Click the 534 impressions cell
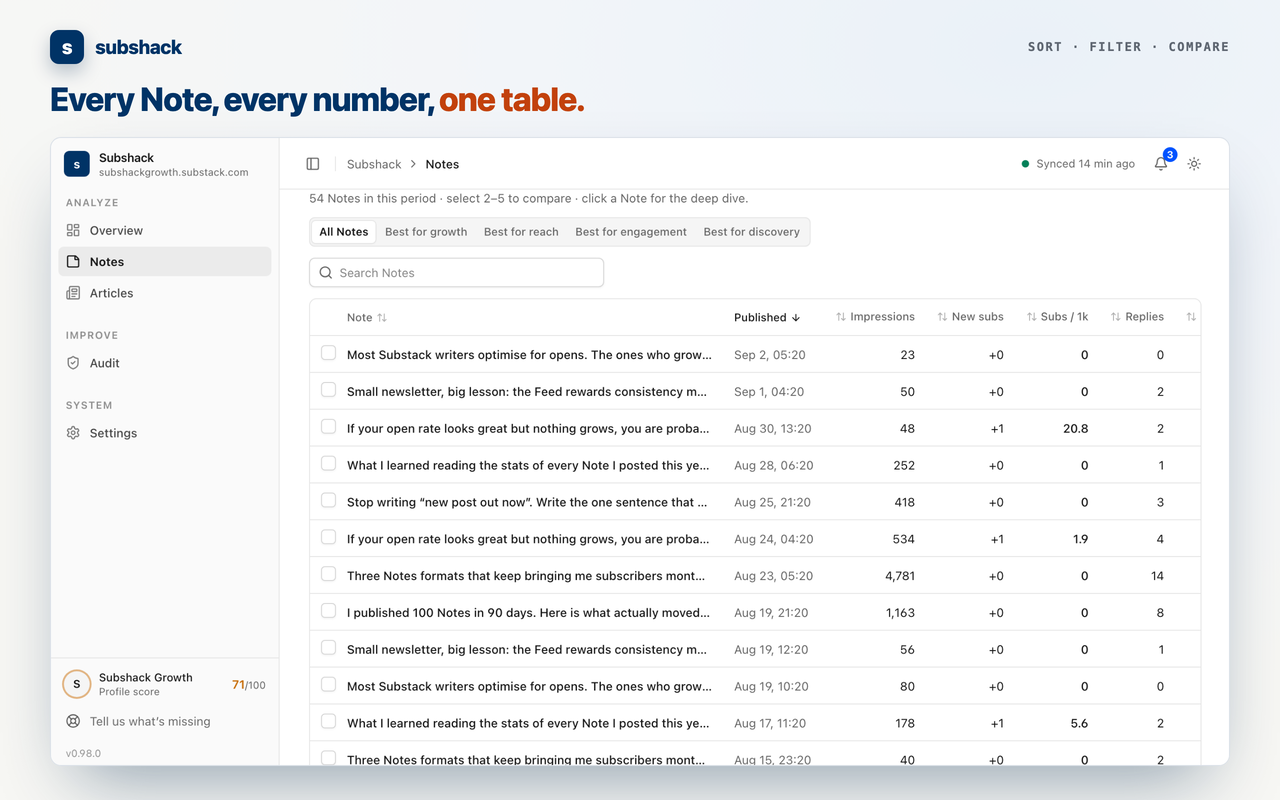 point(903,539)
